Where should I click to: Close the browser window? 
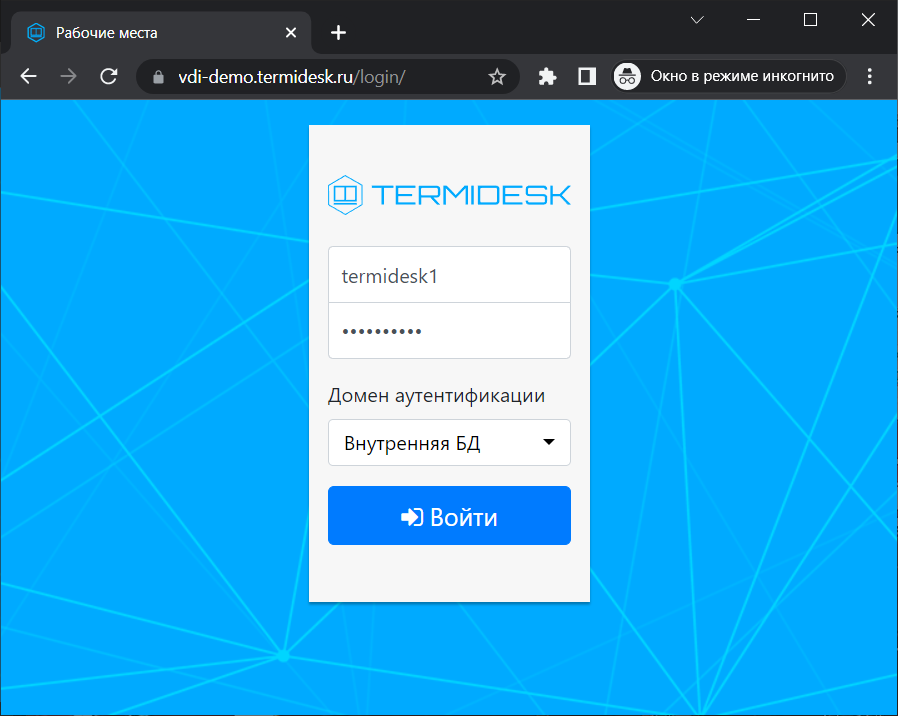(868, 20)
